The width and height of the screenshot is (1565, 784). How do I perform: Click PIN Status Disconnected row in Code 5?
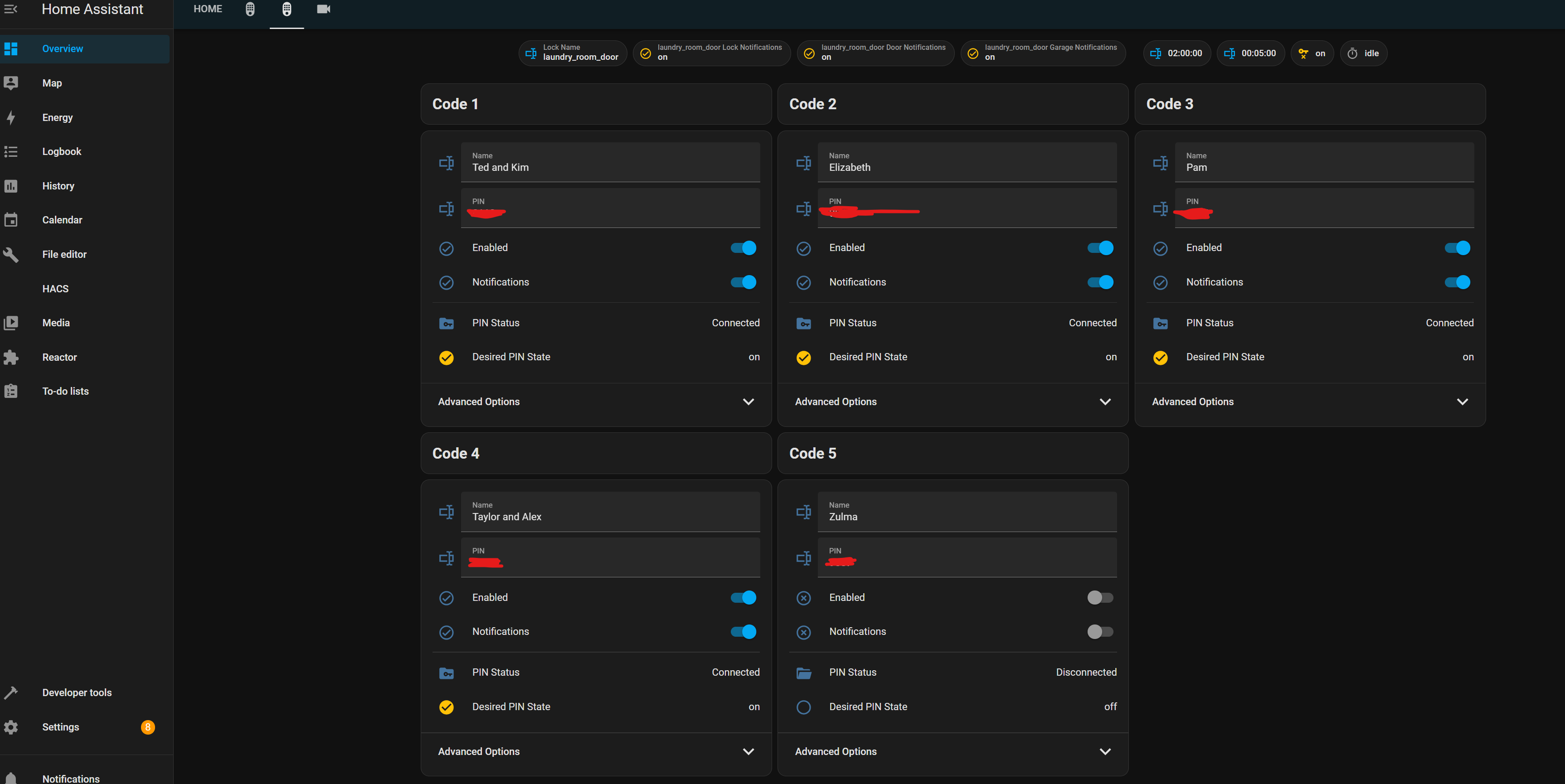tap(953, 672)
